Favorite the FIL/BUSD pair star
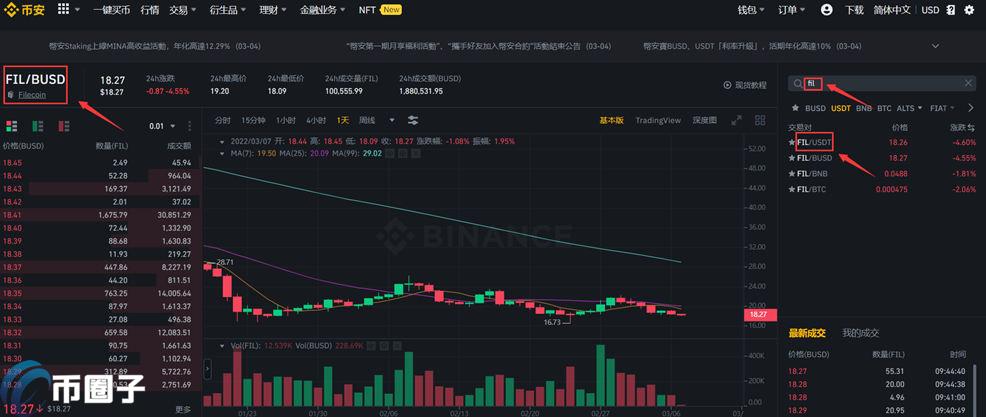Screen dimensions: 986x417 792,158
